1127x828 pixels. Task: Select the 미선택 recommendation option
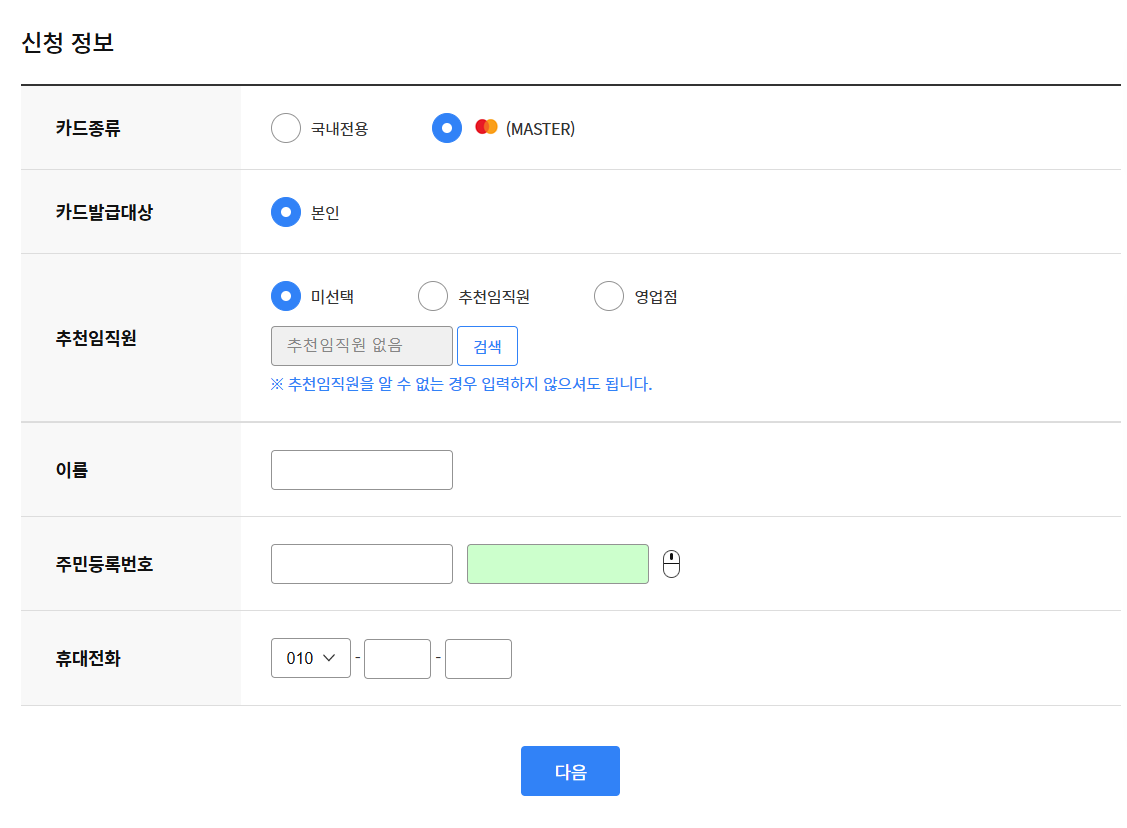tap(284, 295)
